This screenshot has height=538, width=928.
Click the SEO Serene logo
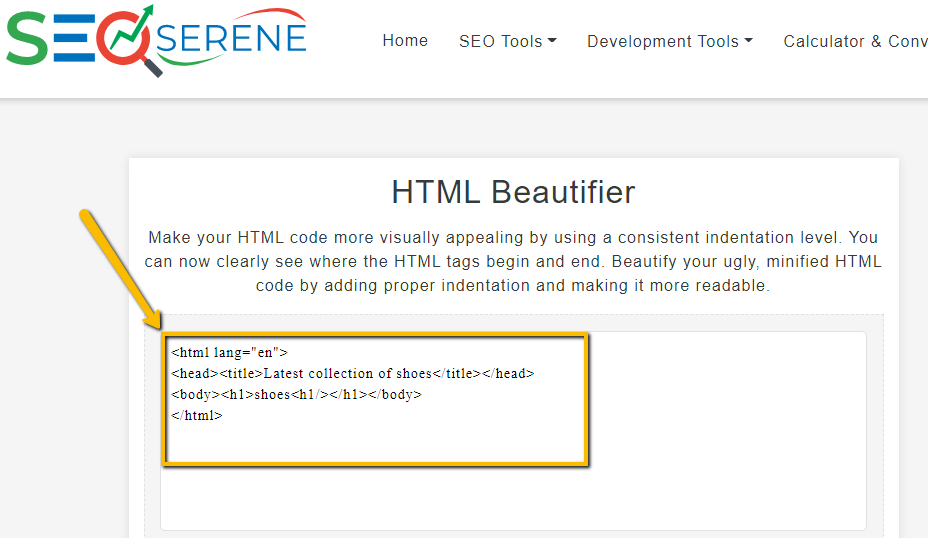pos(156,40)
